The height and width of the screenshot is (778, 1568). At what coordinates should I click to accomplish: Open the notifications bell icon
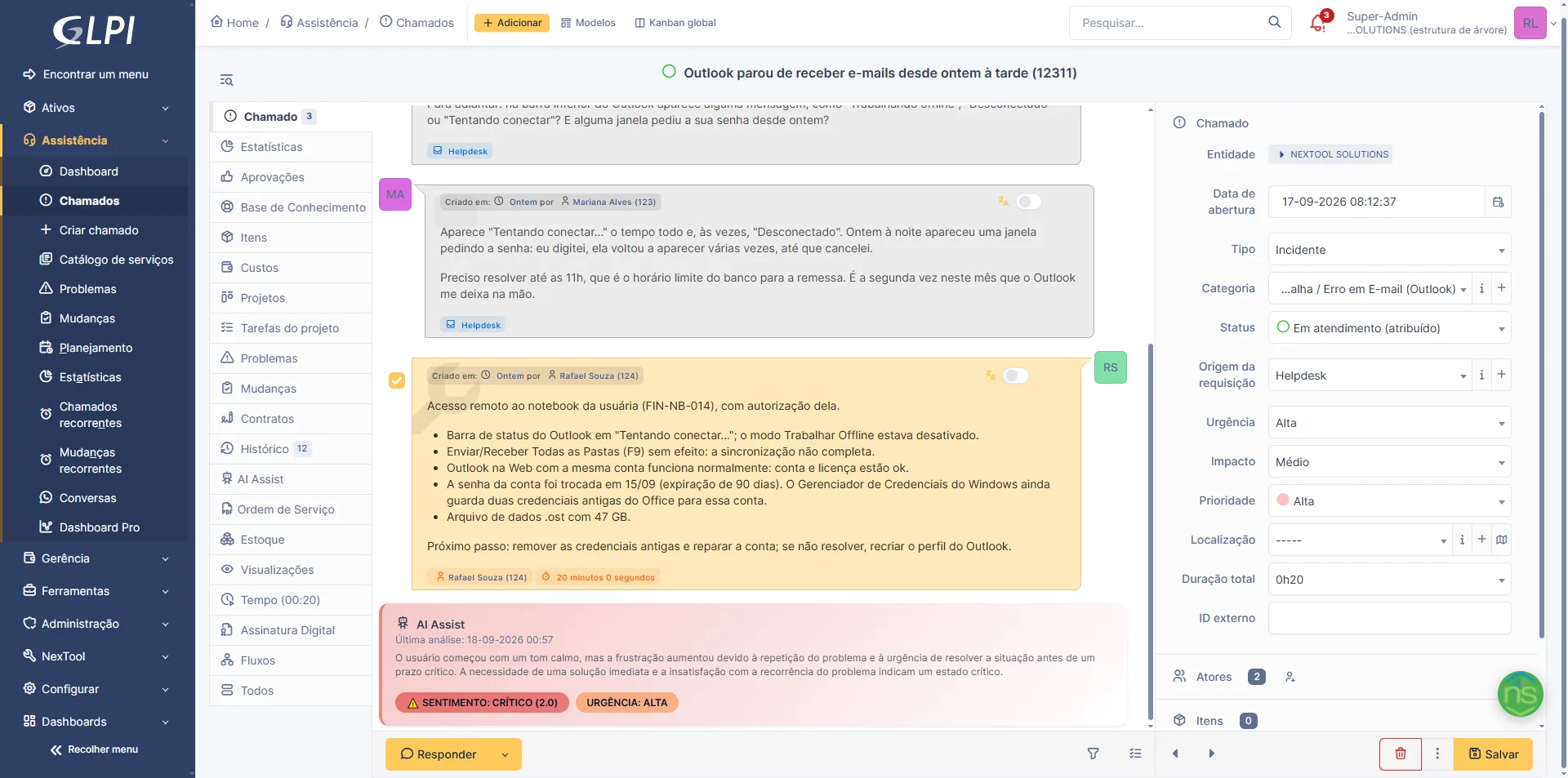point(1319,23)
